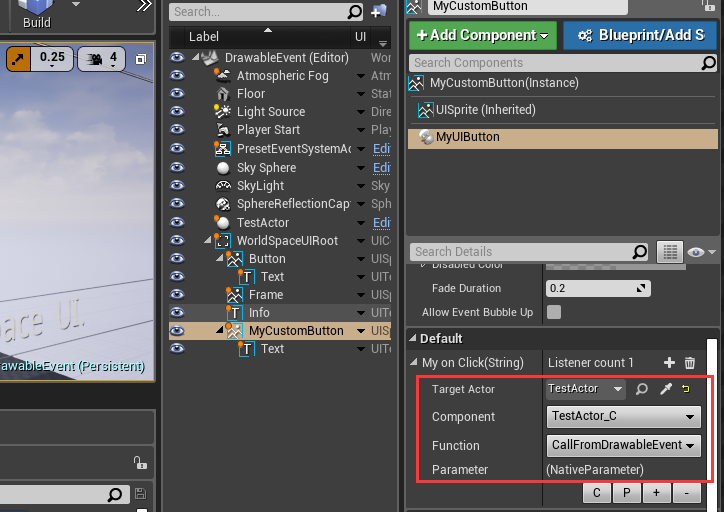The height and width of the screenshot is (512, 724).
Task: Select Atmospheric Fog in outliner
Action: click(x=283, y=76)
